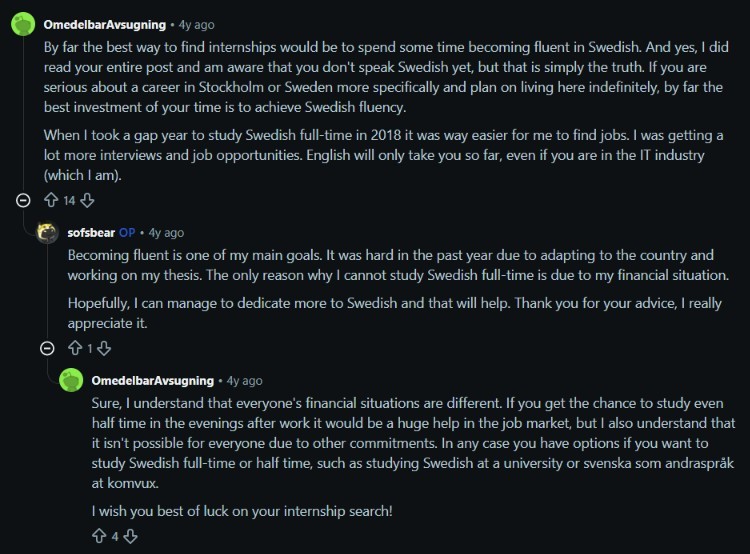Downvote sofsbear's reply
The width and height of the screenshot is (750, 554).
[x=104, y=348]
